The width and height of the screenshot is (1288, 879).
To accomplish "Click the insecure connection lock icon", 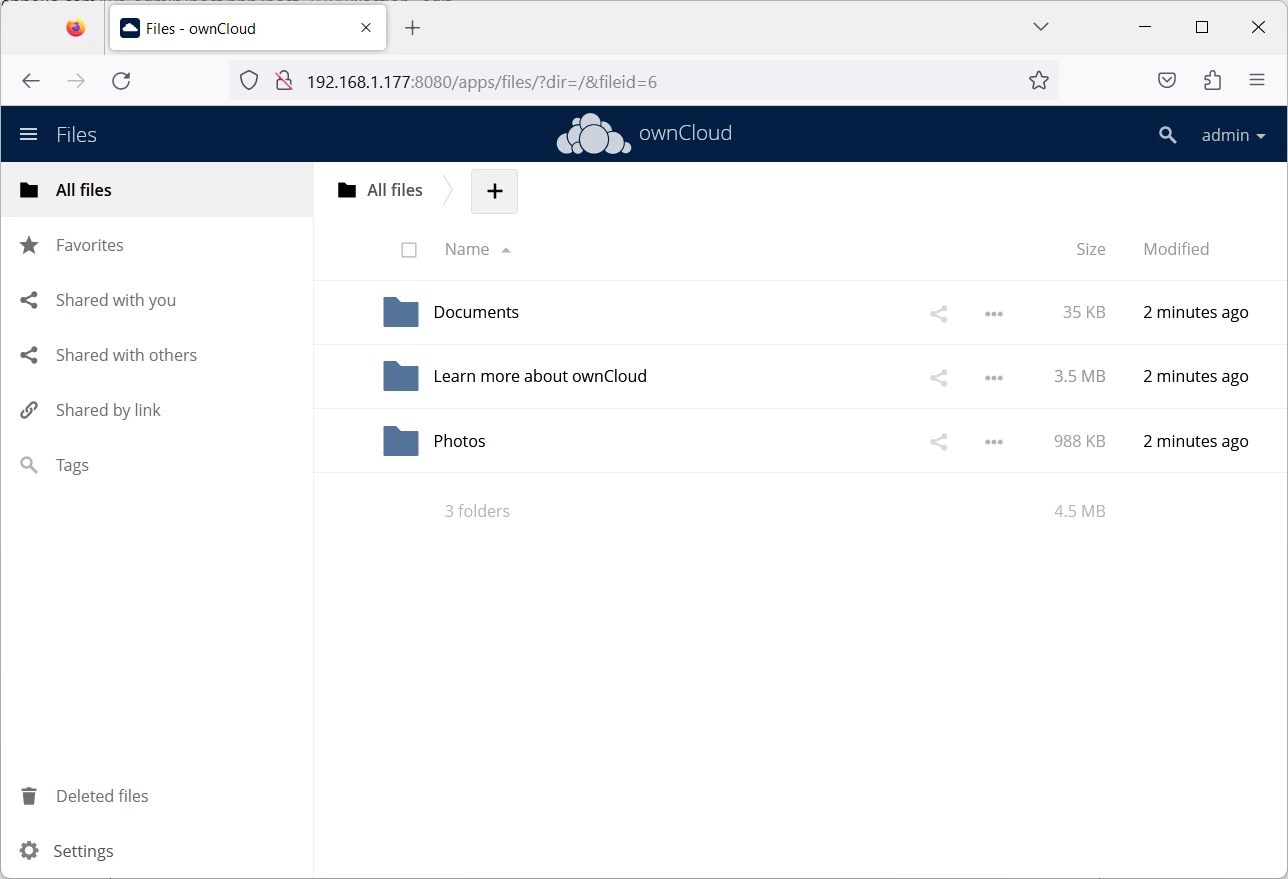I will pos(283,81).
